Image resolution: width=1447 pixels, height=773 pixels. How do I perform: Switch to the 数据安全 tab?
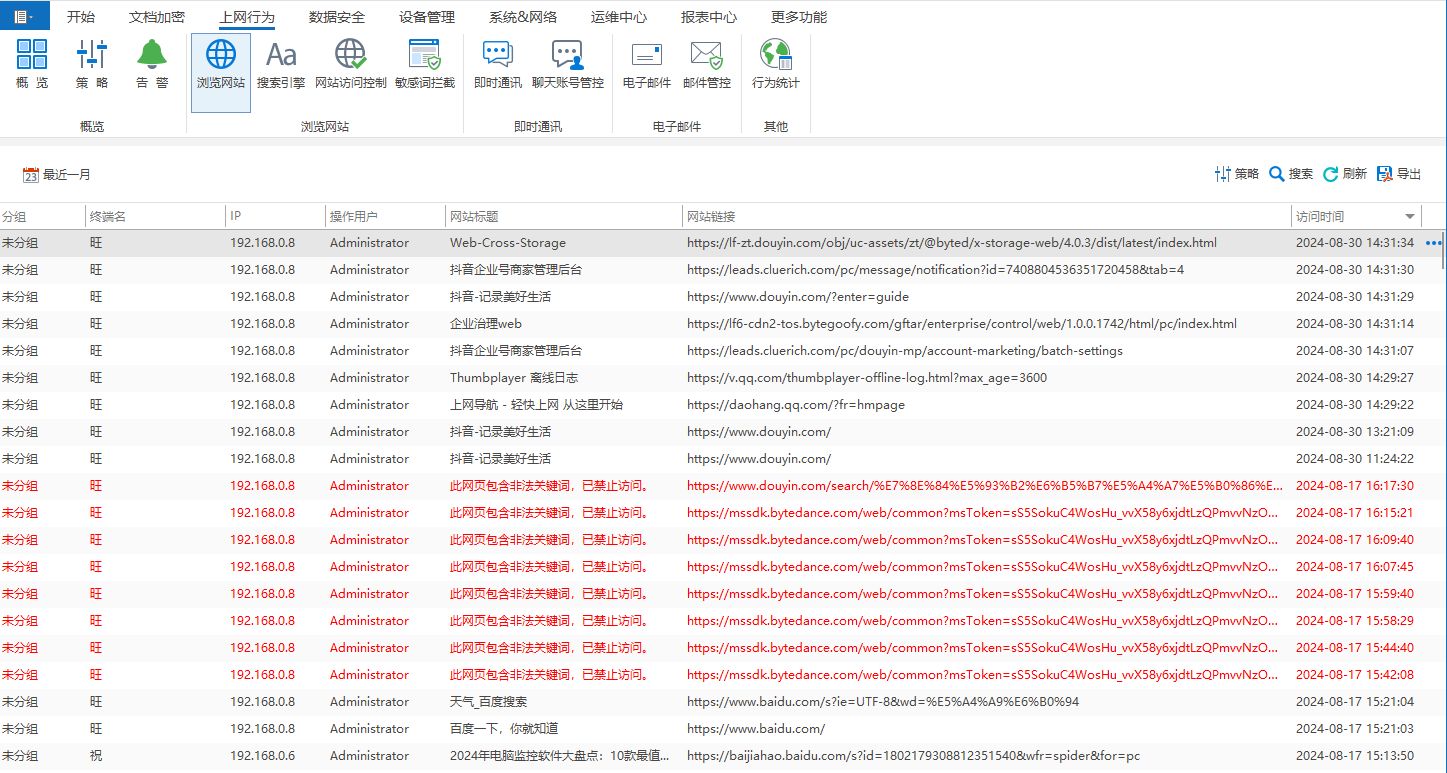click(337, 17)
